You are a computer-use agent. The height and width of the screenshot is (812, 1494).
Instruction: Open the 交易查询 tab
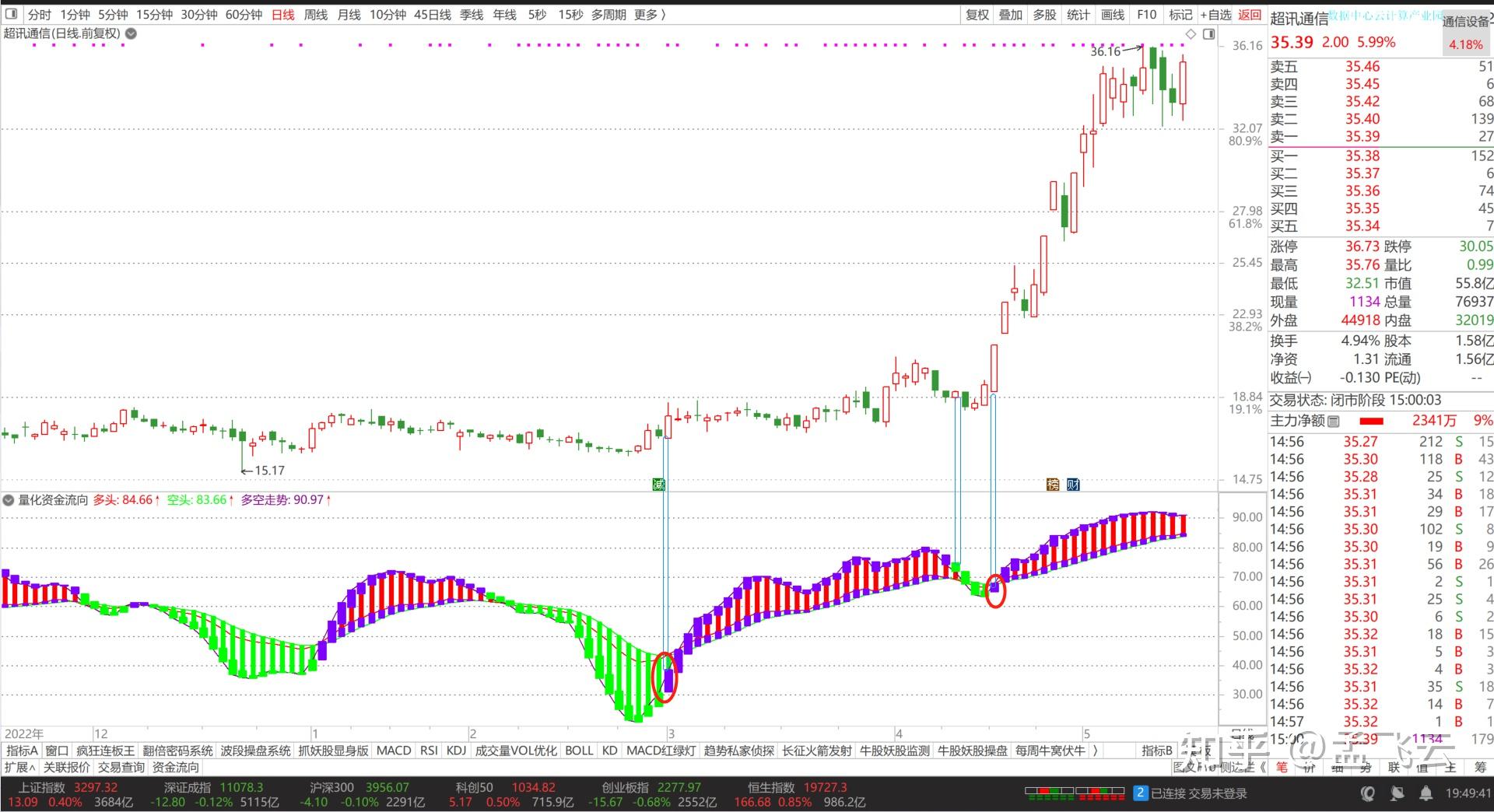(x=121, y=768)
